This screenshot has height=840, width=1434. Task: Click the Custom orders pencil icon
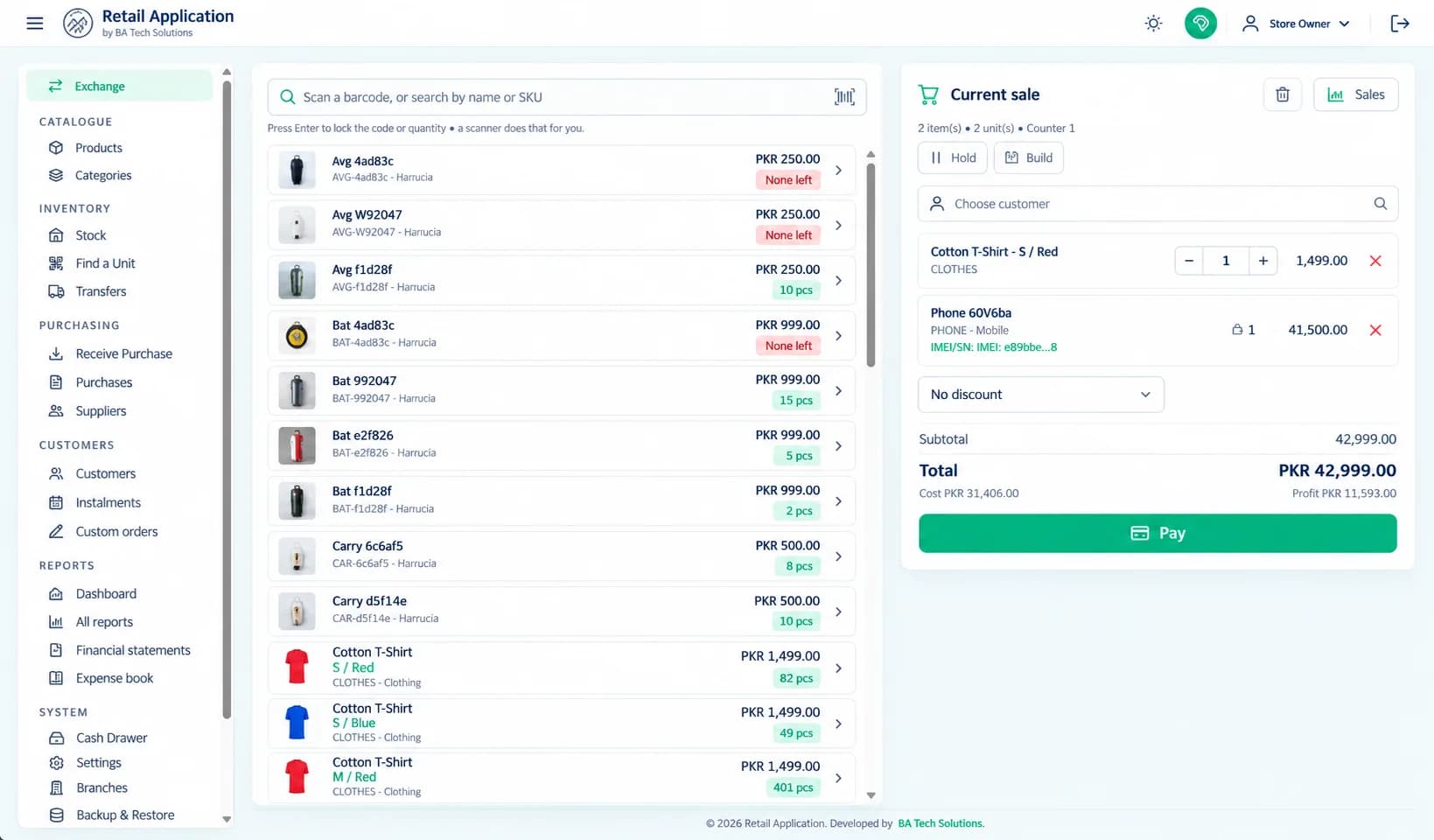[x=56, y=531]
